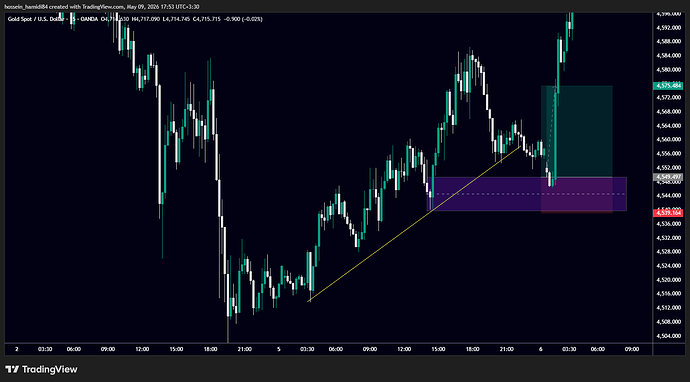The image size is (690, 382).
Task: Click the 4,588.000 price axis label
Action: [x=668, y=41]
